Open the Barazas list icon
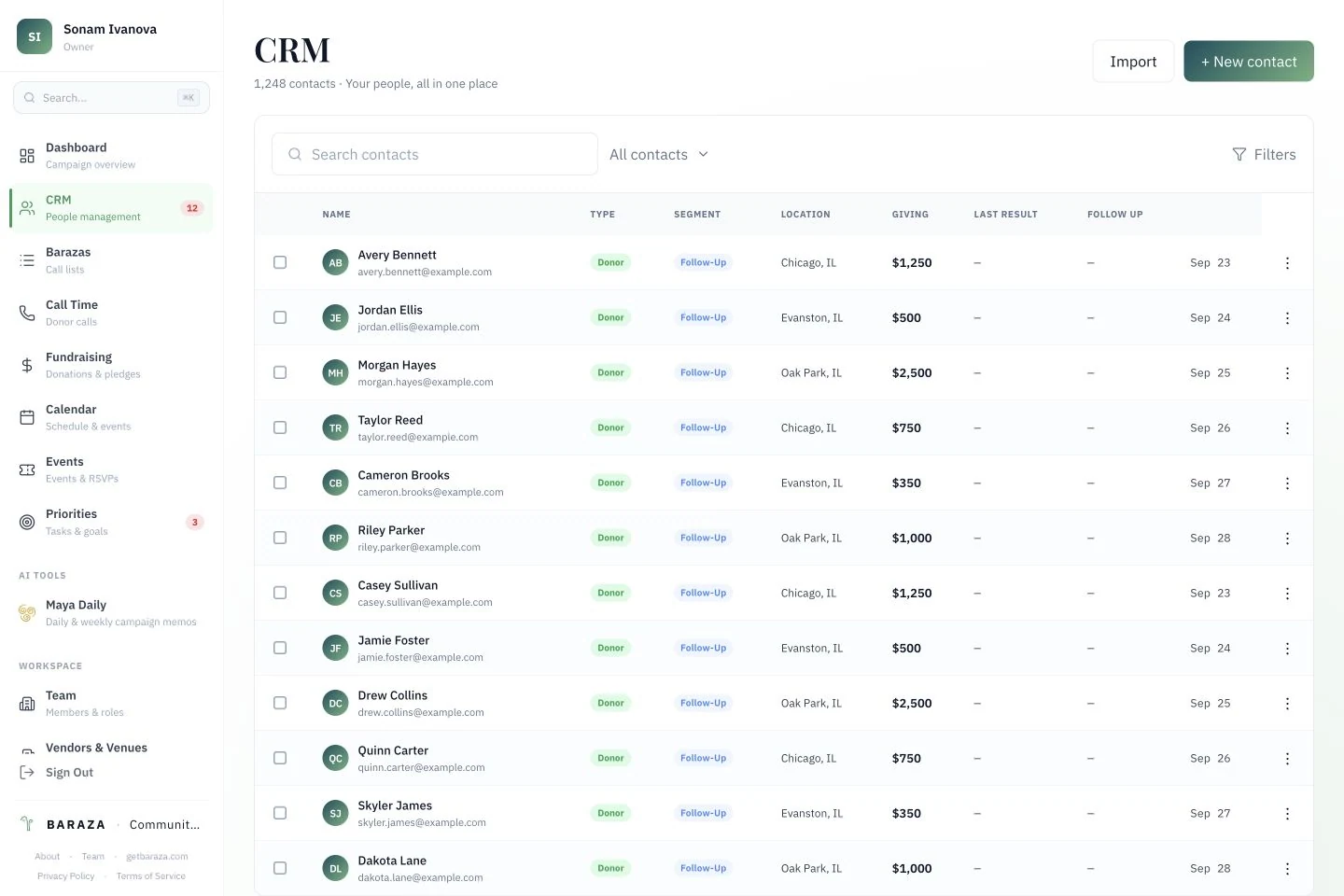The height and width of the screenshot is (896, 1344). pyautogui.click(x=27, y=260)
